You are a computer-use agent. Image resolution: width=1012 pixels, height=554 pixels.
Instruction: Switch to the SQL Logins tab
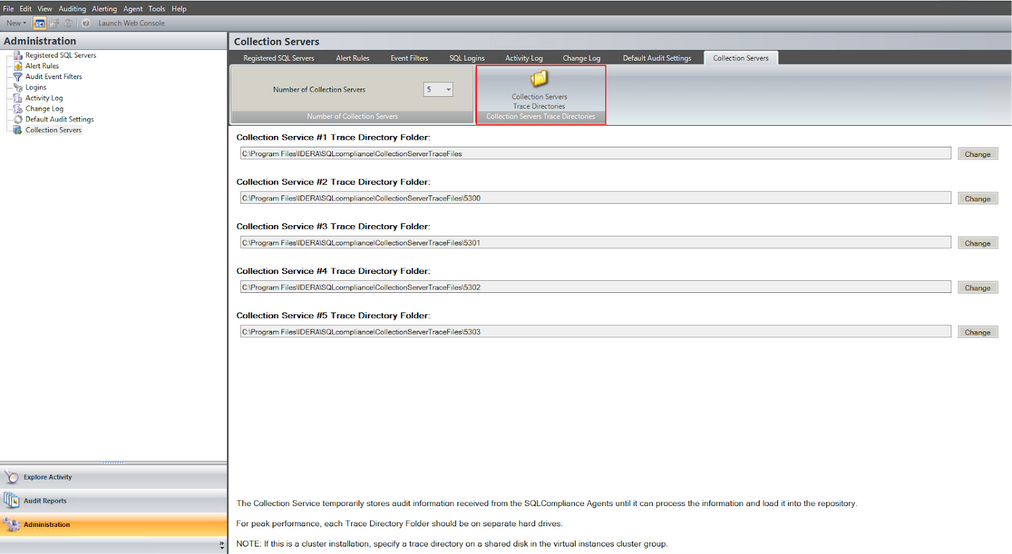[467, 58]
